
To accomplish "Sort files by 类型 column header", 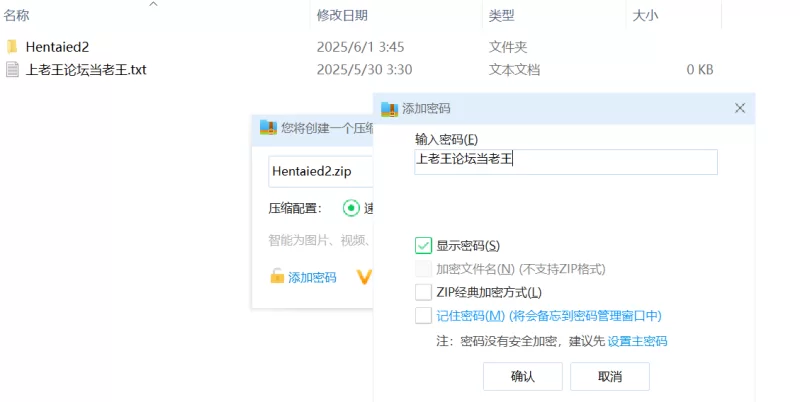I will pyautogui.click(x=501, y=15).
